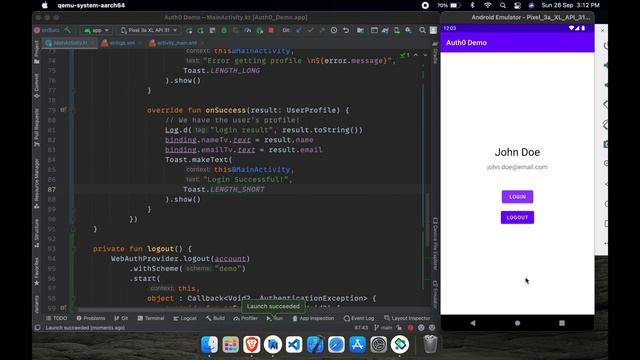Image resolution: width=640 pixels, height=360 pixels.
Task: Open the Structure side panel
Action: pos(37,233)
